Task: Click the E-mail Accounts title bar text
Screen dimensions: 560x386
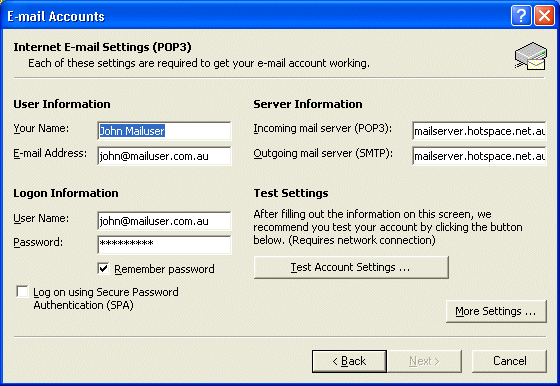Action: coord(56,16)
